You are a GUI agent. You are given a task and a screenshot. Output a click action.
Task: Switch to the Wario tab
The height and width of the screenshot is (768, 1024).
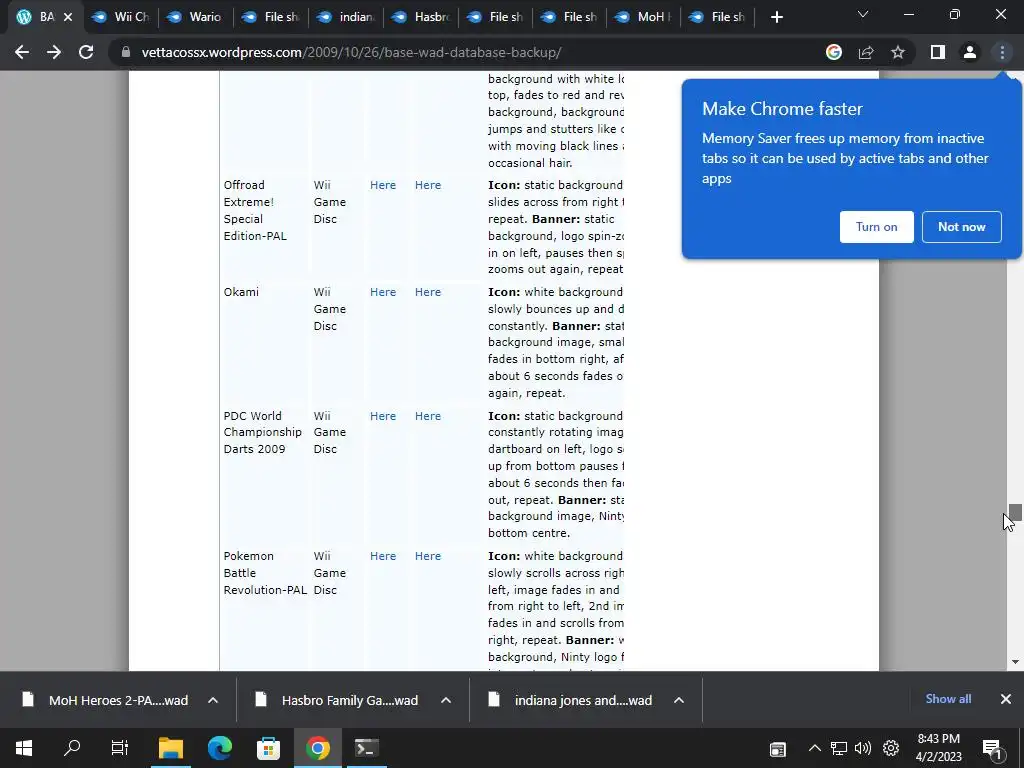195,17
